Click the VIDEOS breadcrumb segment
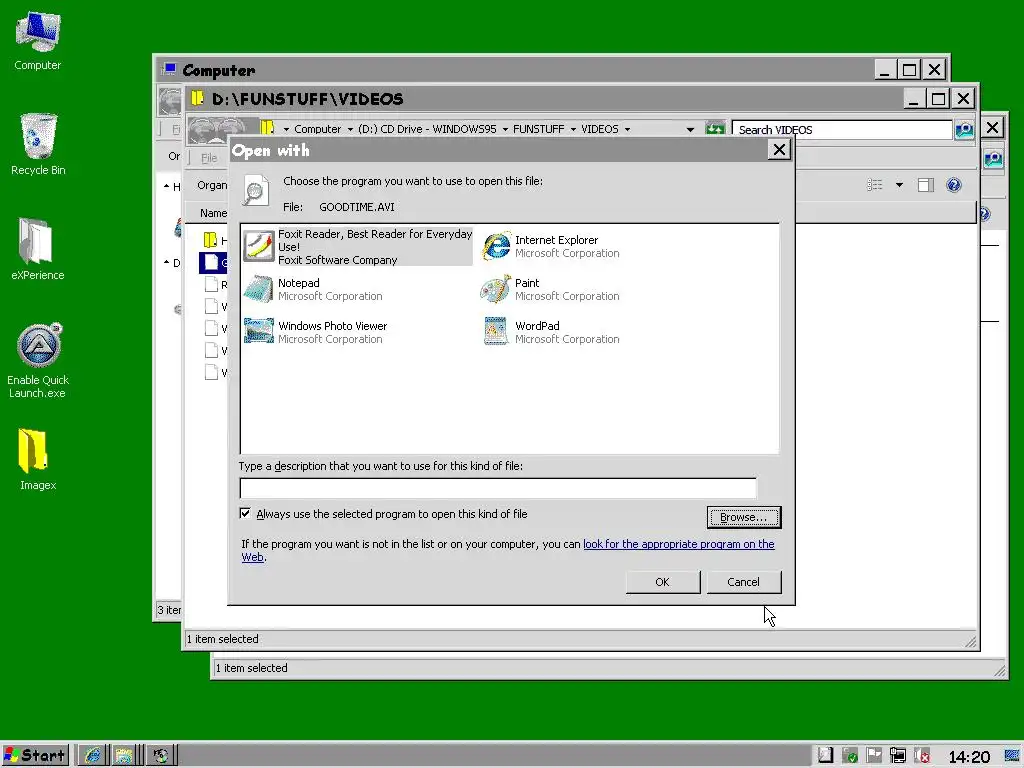The image size is (1024, 768). coord(600,129)
